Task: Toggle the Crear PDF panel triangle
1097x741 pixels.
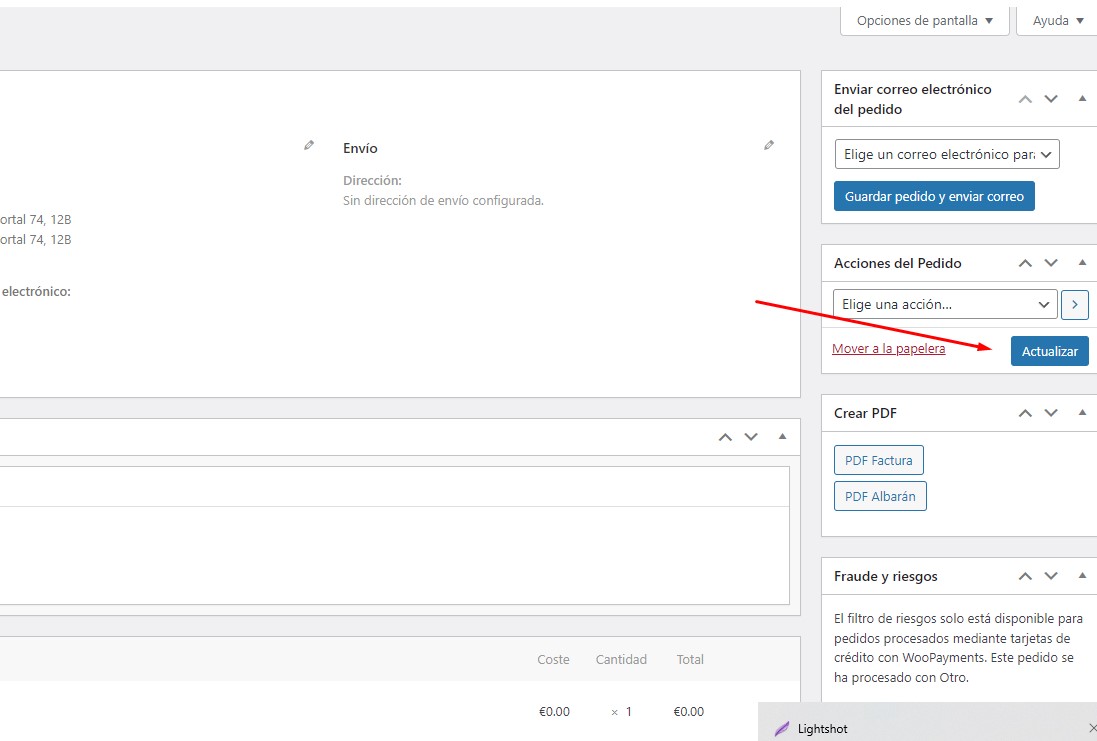Action: (1082, 413)
